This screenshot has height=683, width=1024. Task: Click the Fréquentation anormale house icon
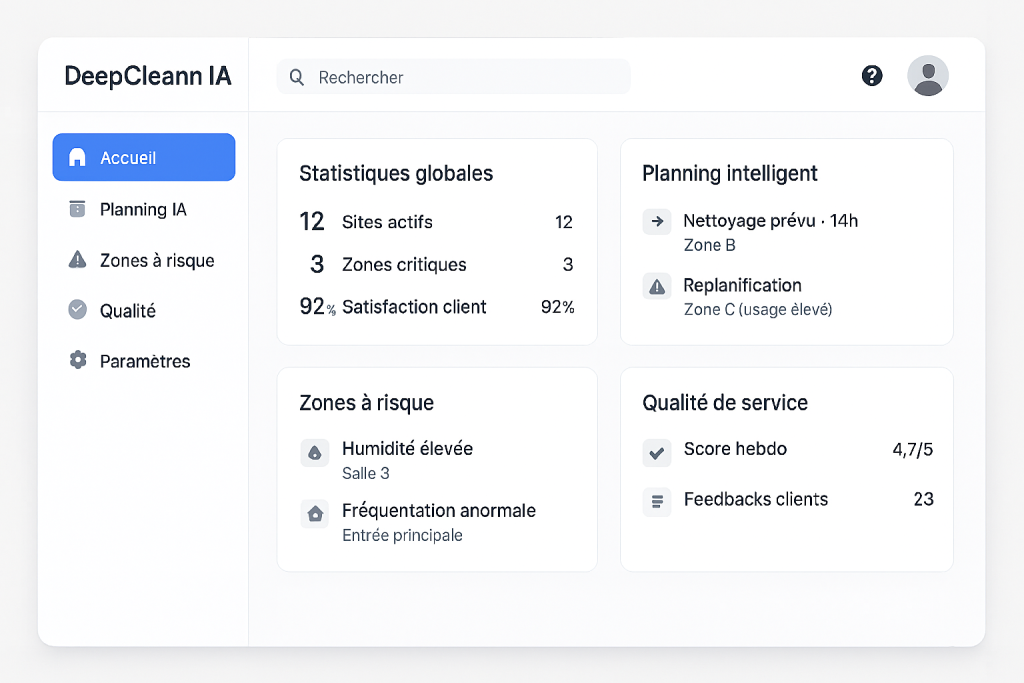(x=315, y=514)
